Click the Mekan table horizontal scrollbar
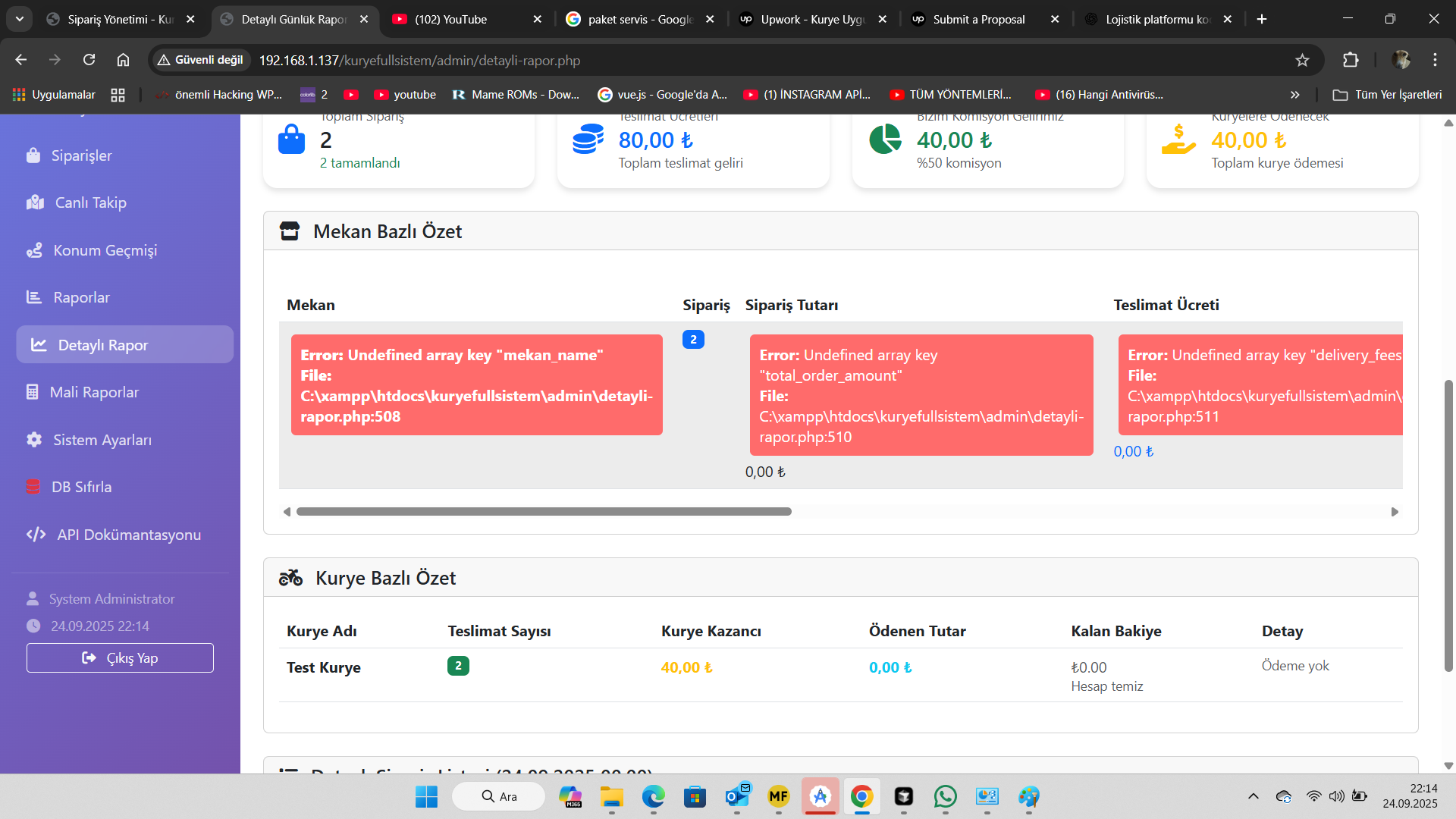 pos(543,512)
